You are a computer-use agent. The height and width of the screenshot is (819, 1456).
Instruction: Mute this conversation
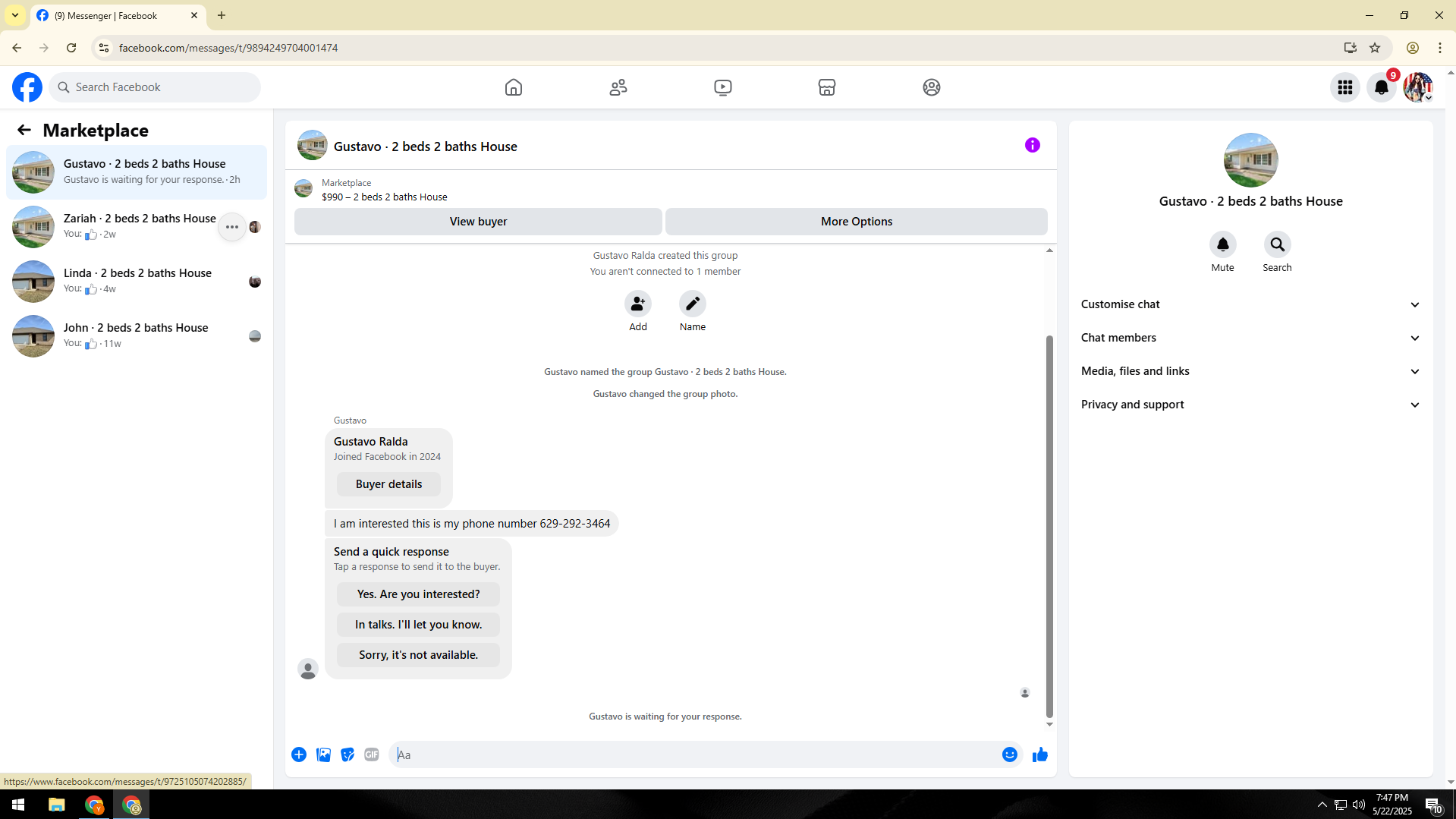(1223, 244)
